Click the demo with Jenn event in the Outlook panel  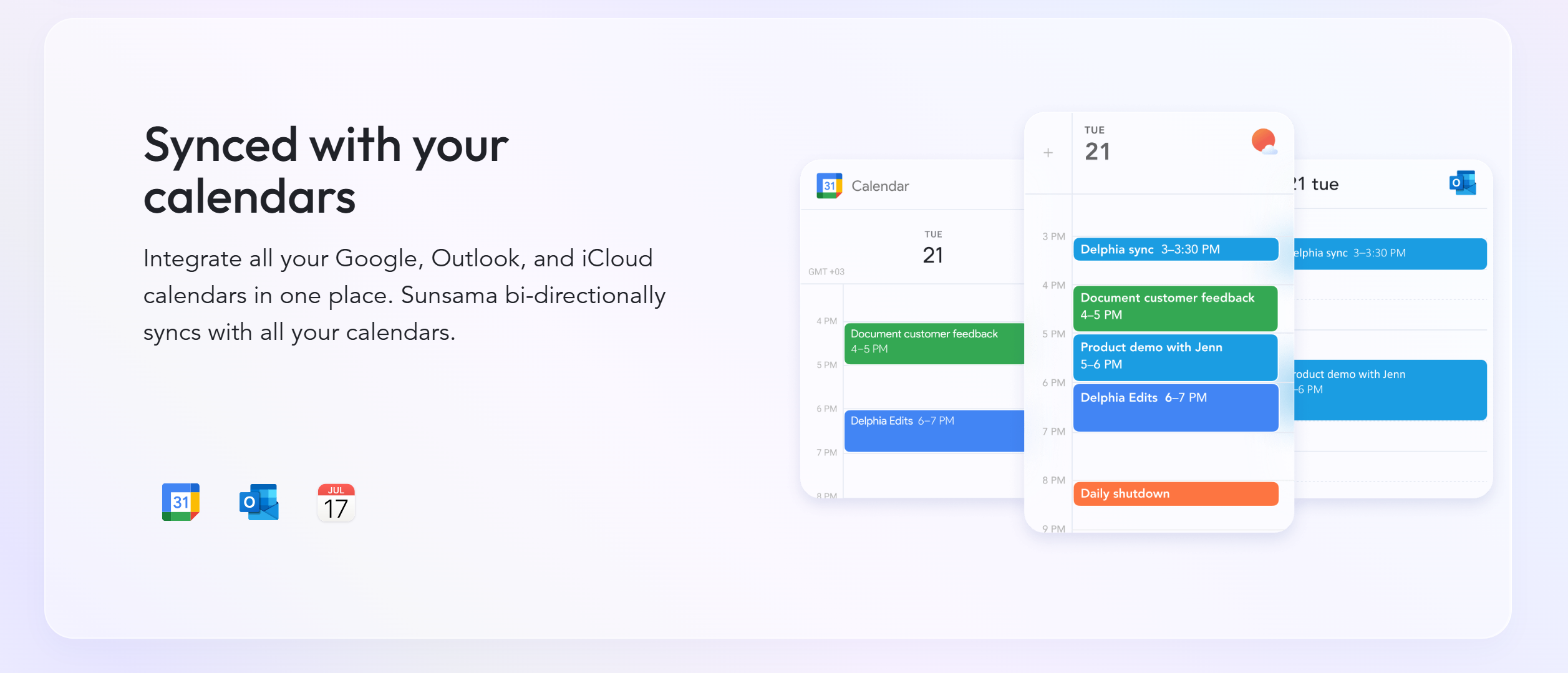pyautogui.click(x=1390, y=390)
